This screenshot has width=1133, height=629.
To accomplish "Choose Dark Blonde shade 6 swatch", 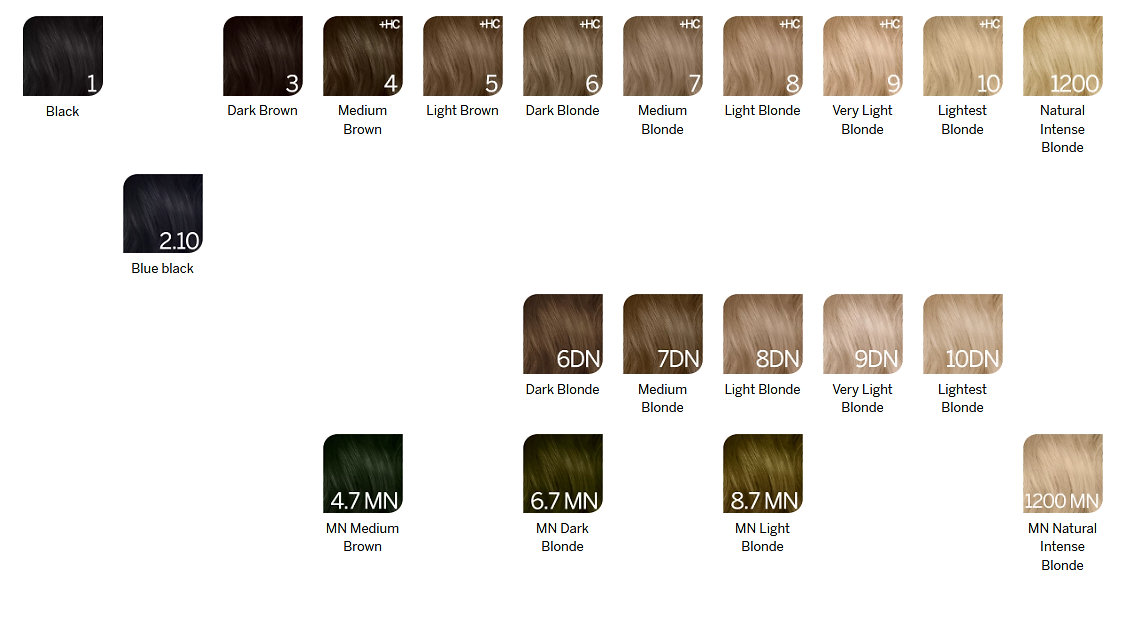I will coord(562,56).
